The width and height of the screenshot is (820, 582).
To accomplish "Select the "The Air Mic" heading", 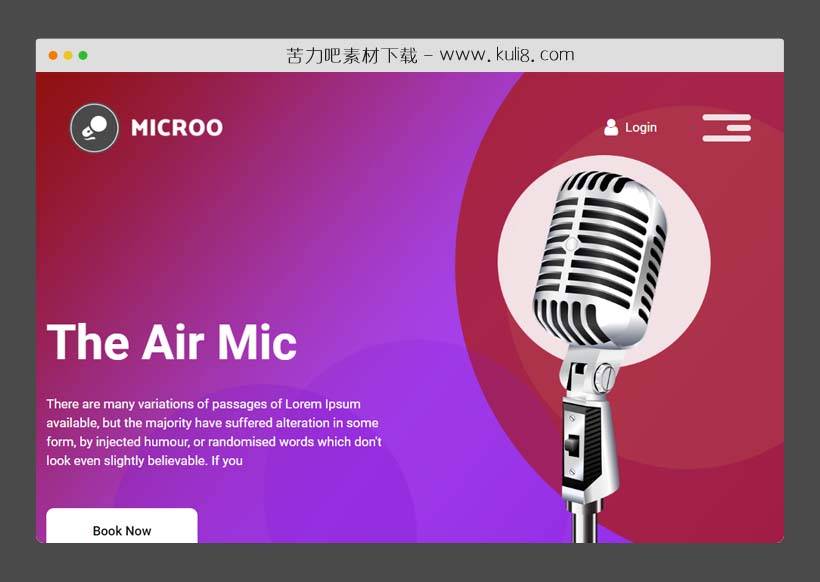I will coord(171,342).
